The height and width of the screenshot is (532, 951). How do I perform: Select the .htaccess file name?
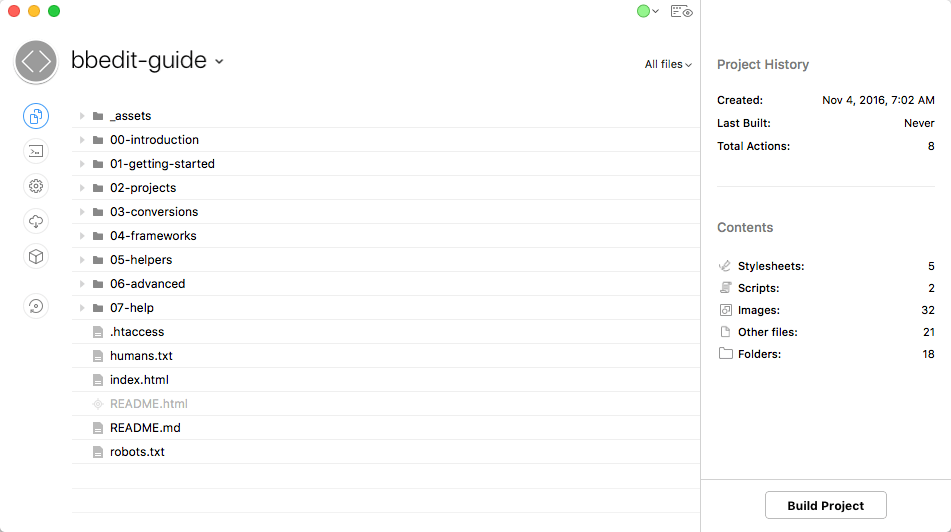click(x=137, y=332)
